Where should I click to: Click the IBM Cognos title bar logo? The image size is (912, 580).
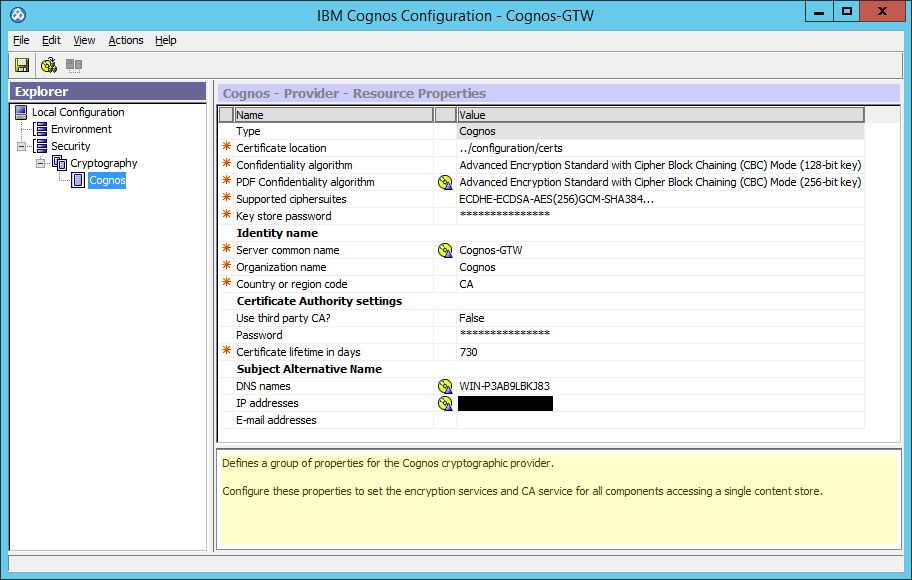tap(18, 15)
